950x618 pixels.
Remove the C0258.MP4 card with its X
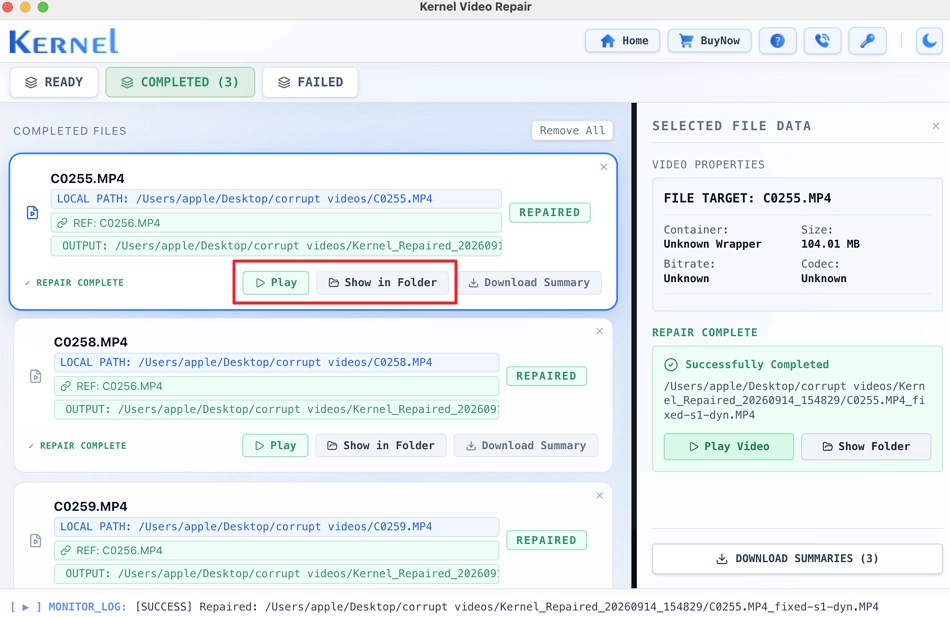point(599,331)
